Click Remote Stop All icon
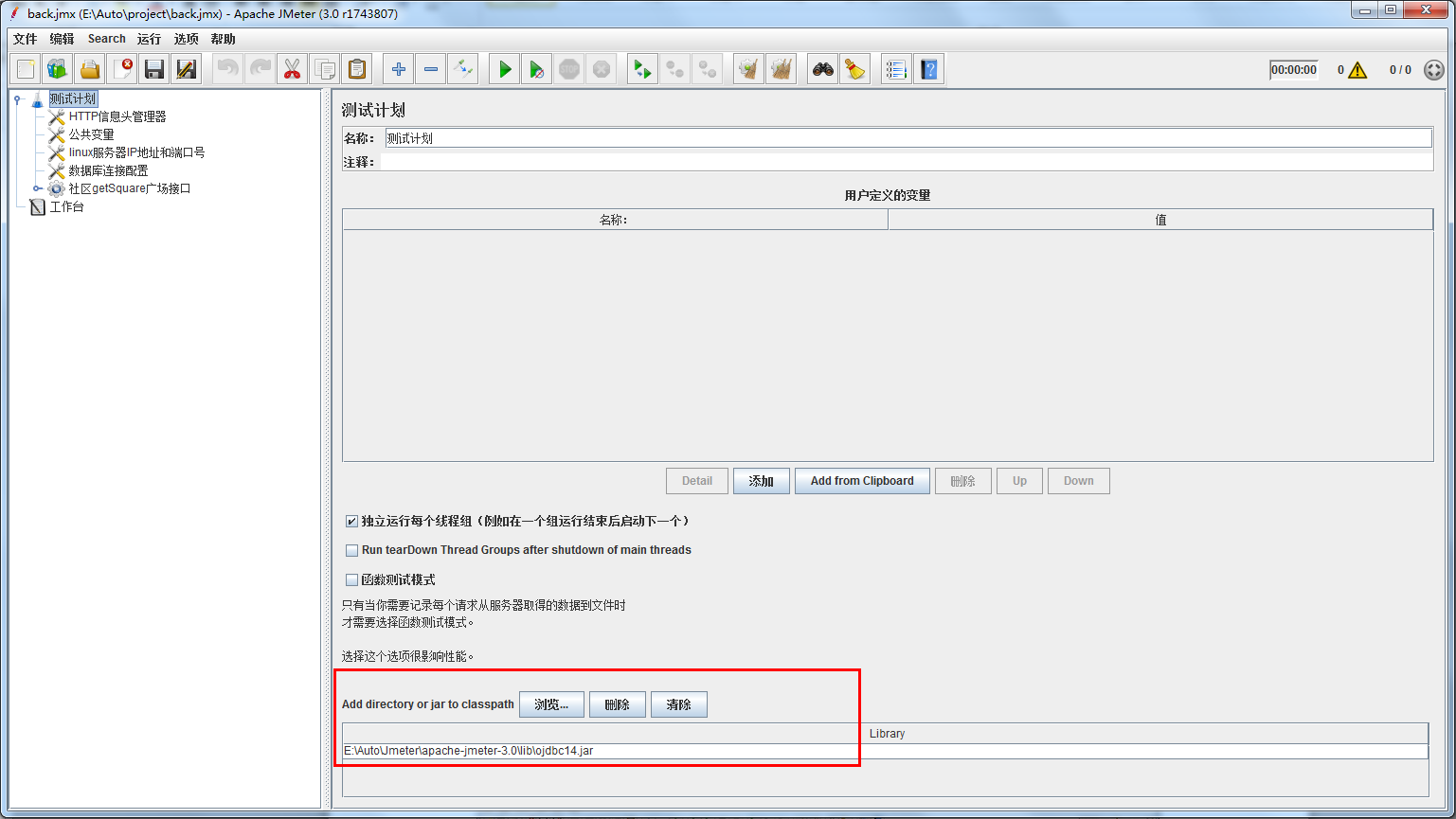Viewport: 1456px width, 819px height. tap(674, 69)
